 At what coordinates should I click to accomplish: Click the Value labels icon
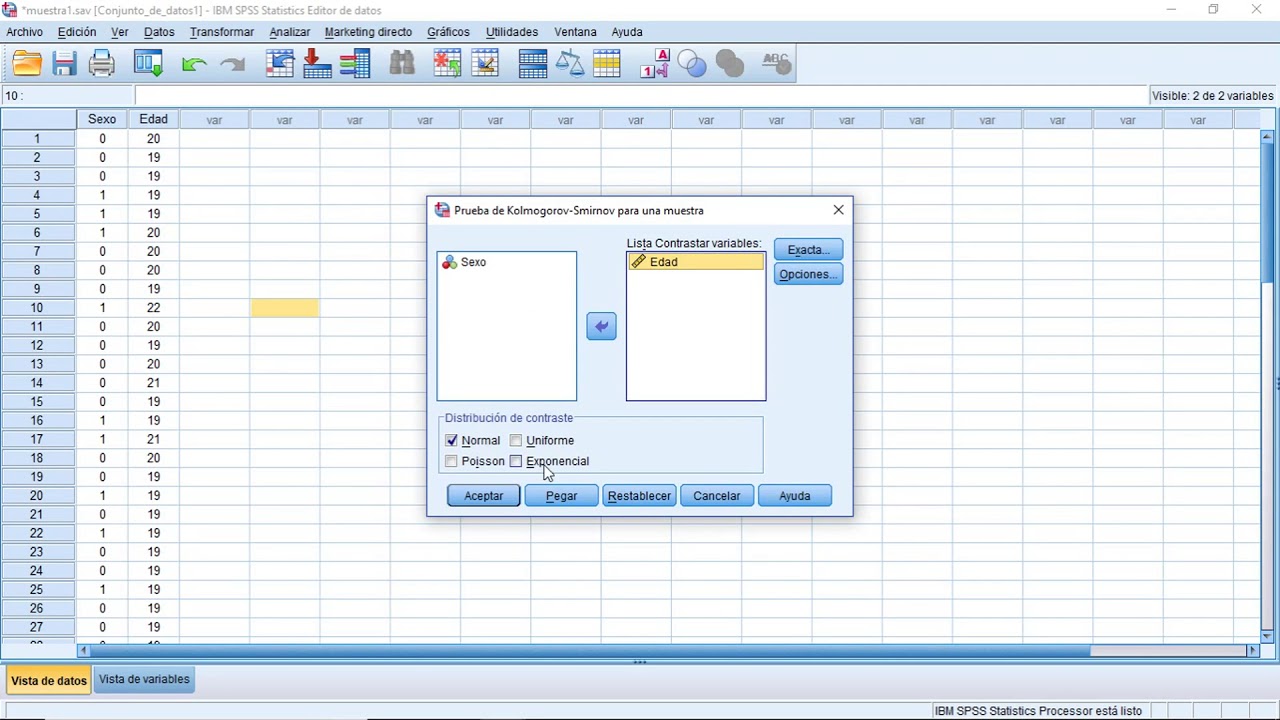pyautogui.click(x=654, y=64)
